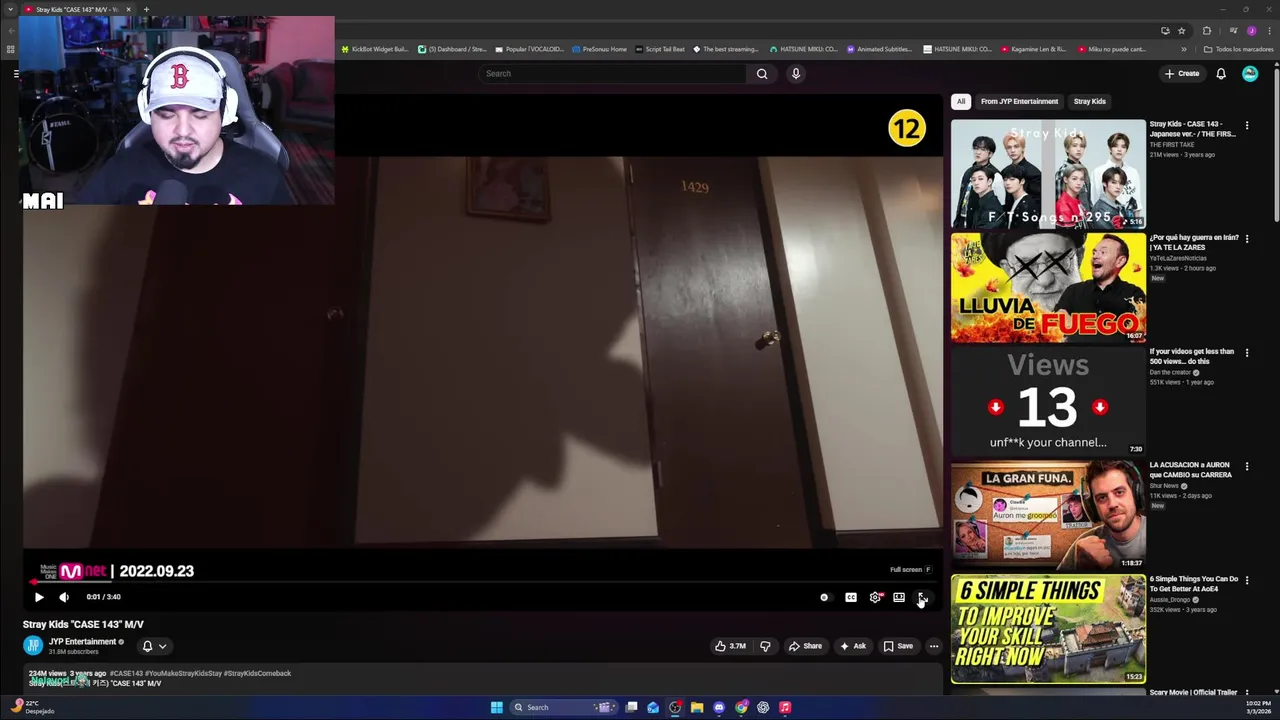Open the Popular VOCALOID bookmark
This screenshot has width=1280, height=720.
530,49
